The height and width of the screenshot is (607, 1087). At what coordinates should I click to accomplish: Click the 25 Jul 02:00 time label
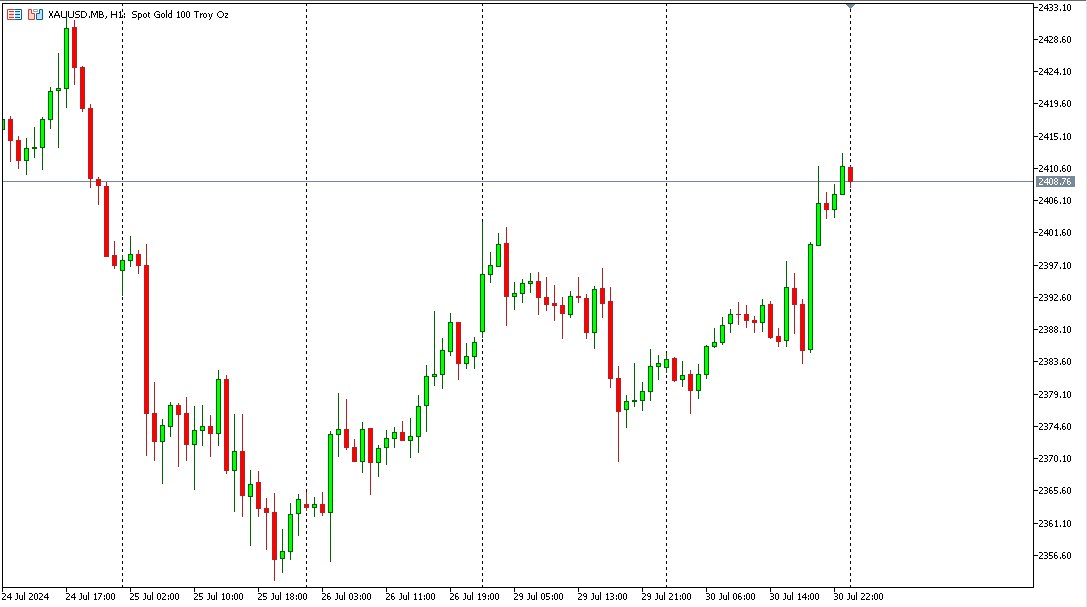tap(154, 597)
